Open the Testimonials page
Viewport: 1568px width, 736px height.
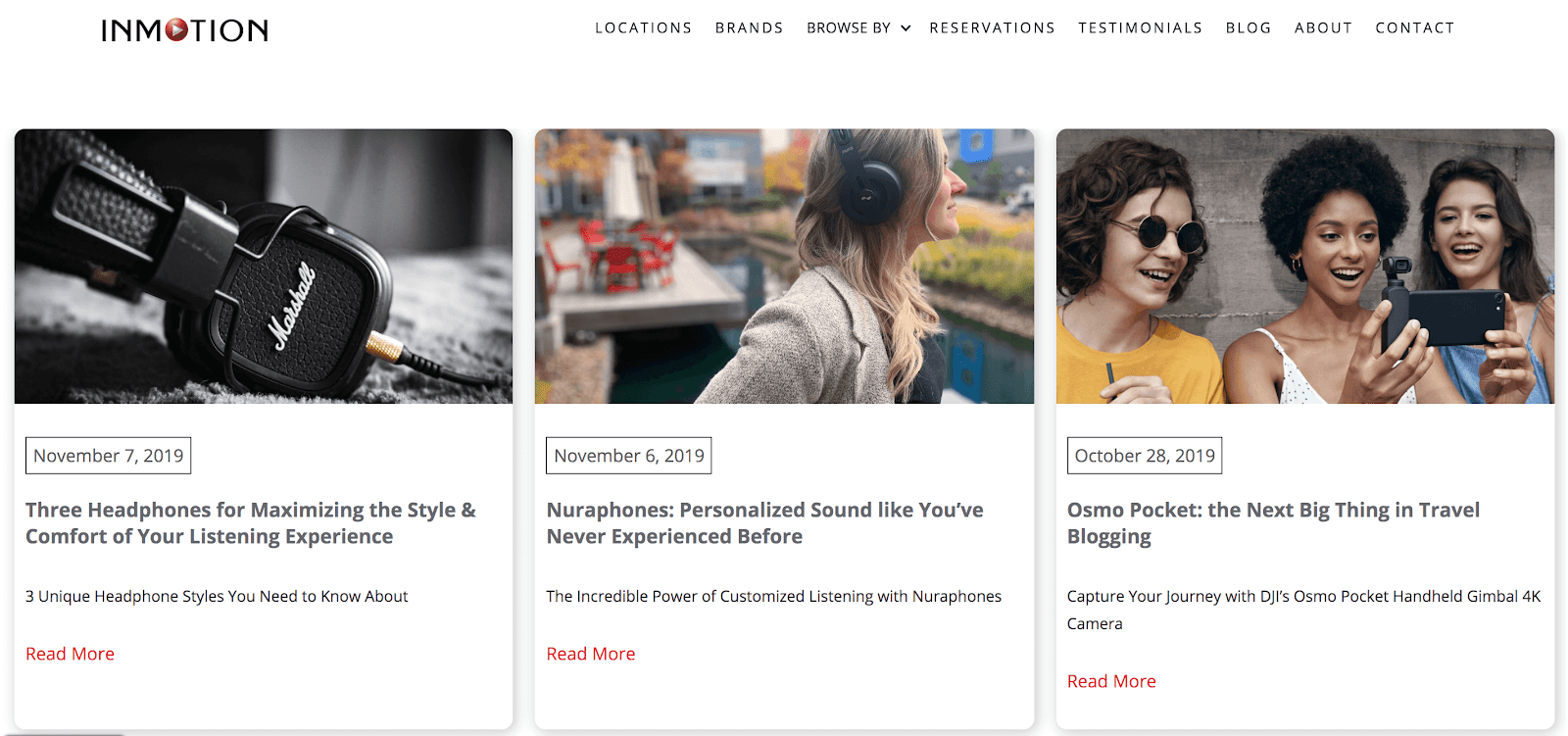[x=1140, y=27]
